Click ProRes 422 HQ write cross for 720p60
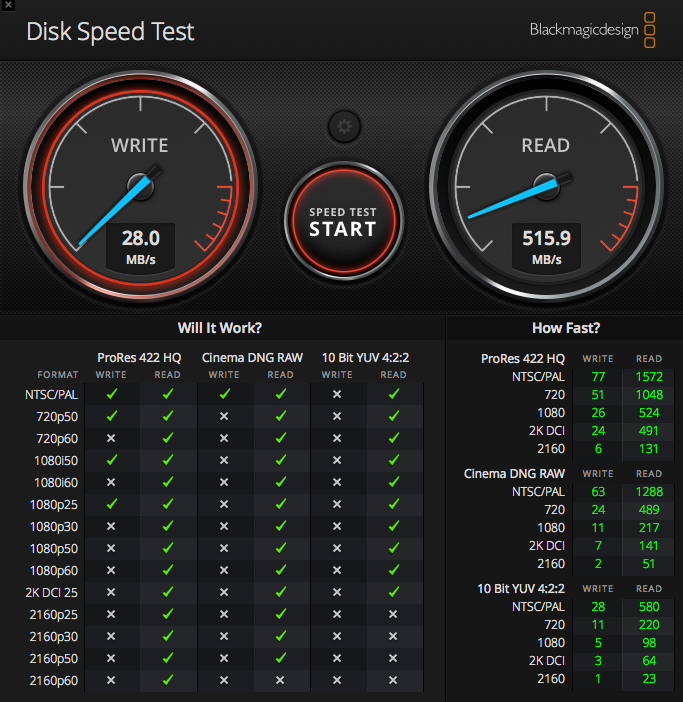 111,438
